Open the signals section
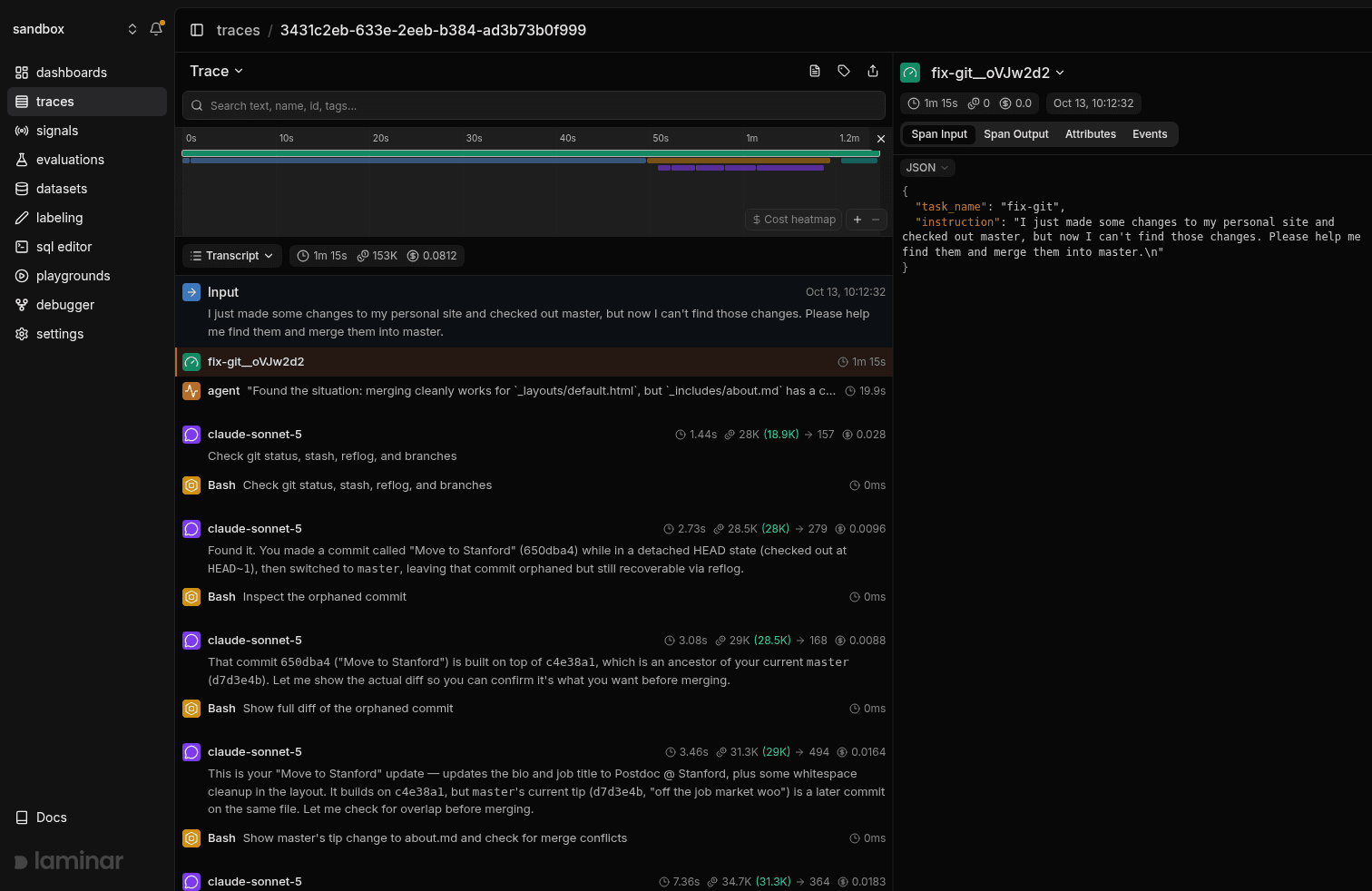The image size is (1372, 891). click(87, 131)
